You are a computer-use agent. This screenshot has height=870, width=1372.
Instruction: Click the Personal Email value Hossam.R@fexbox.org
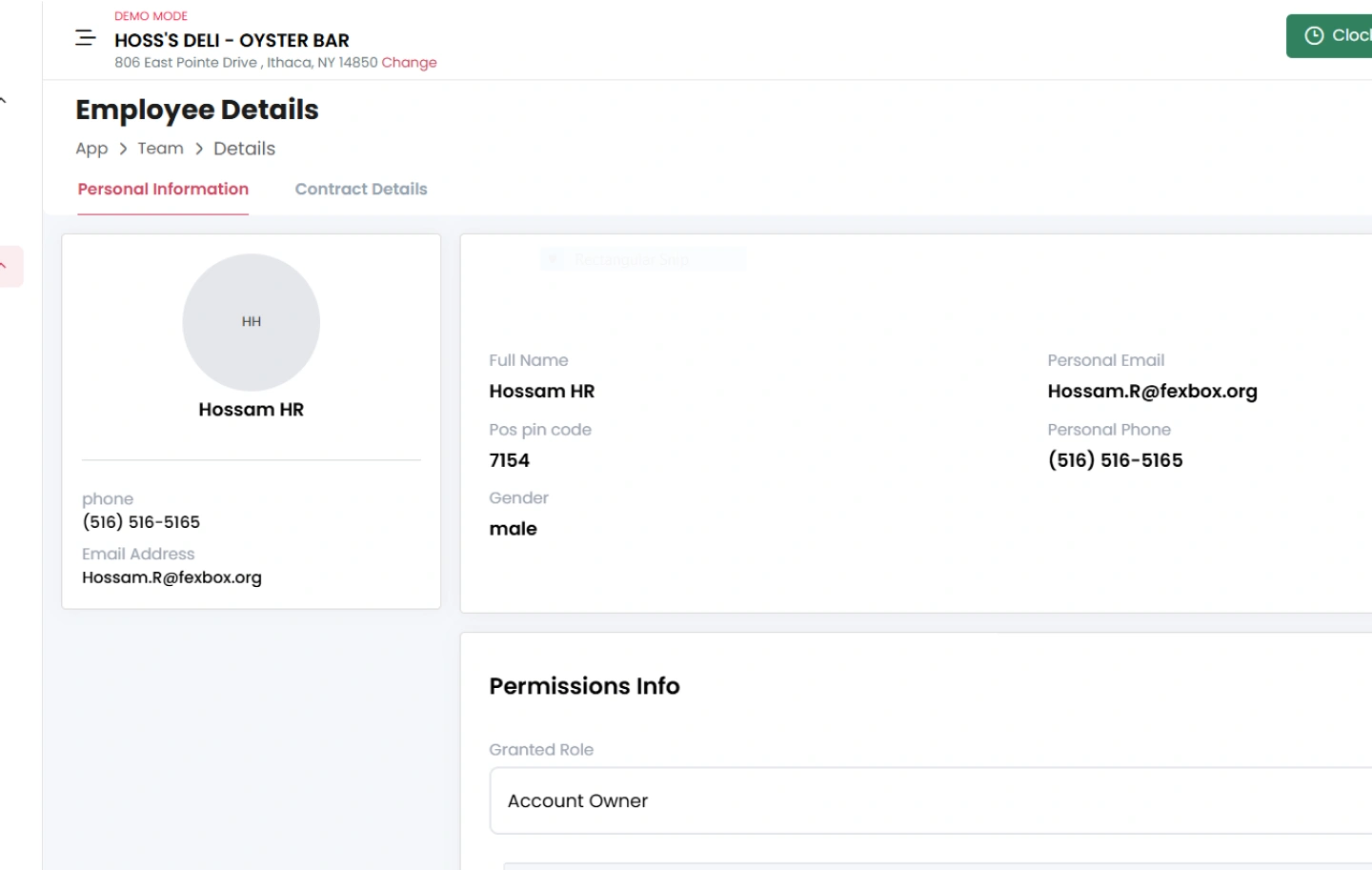click(x=1152, y=391)
